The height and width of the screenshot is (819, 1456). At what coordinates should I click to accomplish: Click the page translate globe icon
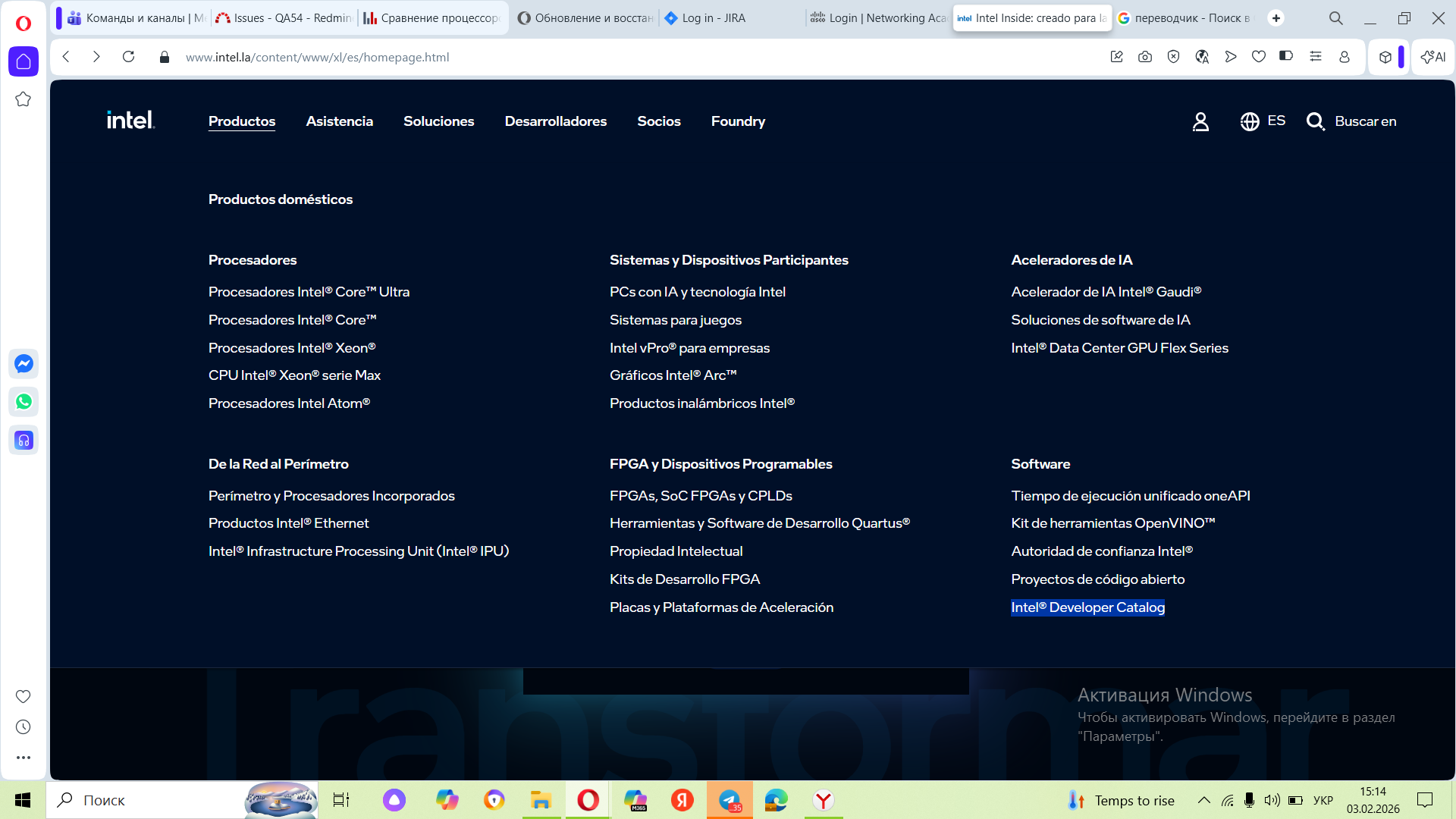1202,57
